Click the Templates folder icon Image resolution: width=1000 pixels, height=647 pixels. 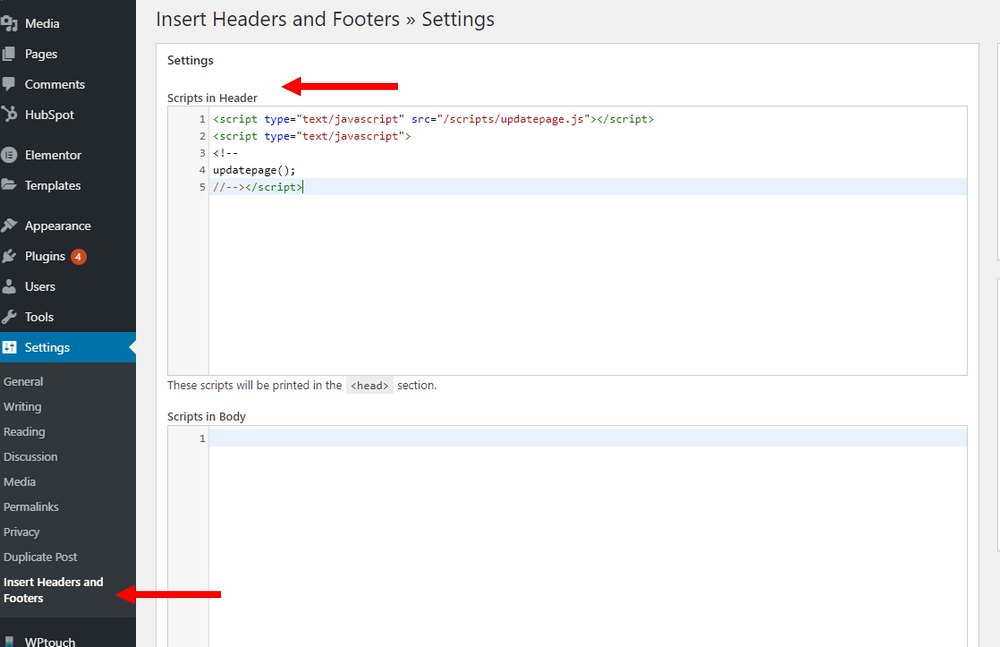(x=9, y=185)
